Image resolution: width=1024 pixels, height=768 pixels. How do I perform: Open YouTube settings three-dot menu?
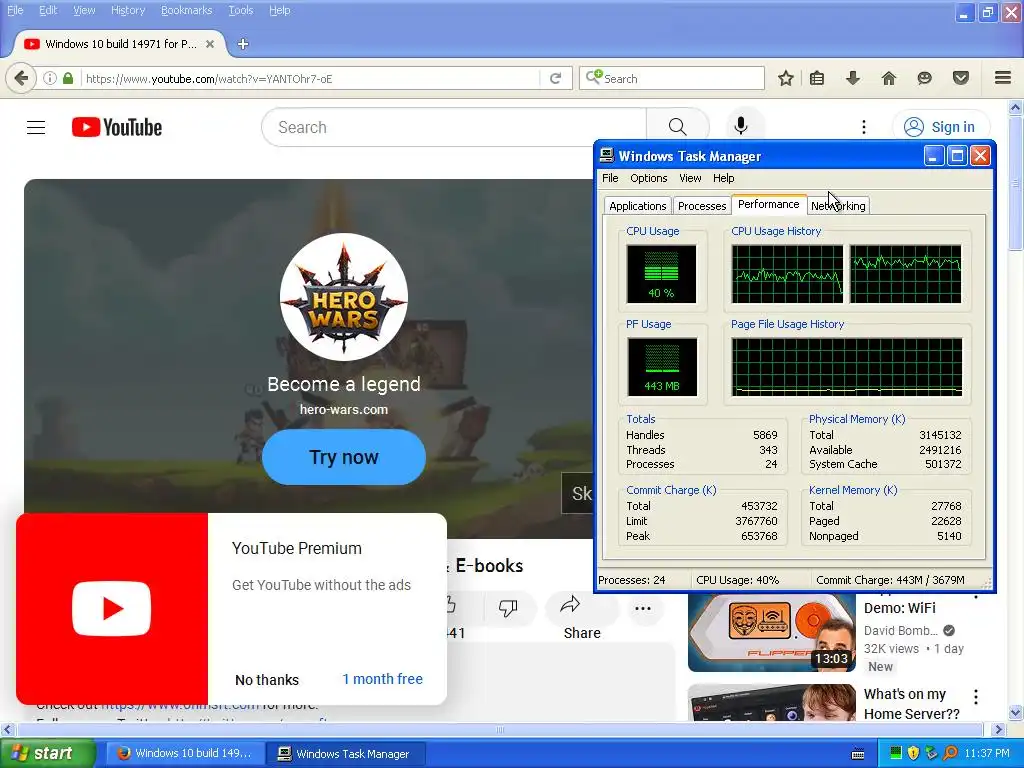pyautogui.click(x=863, y=127)
